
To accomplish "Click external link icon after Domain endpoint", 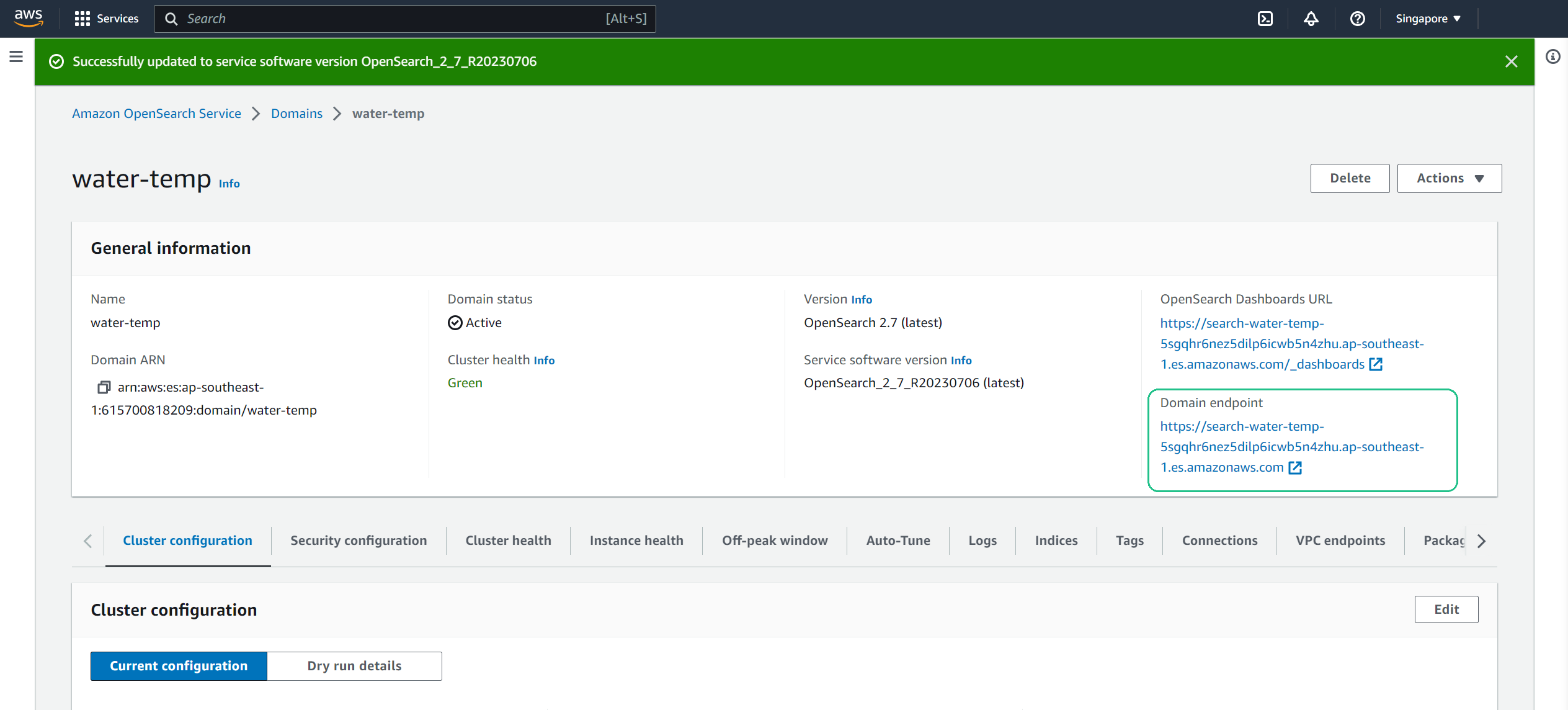I will [1295, 467].
